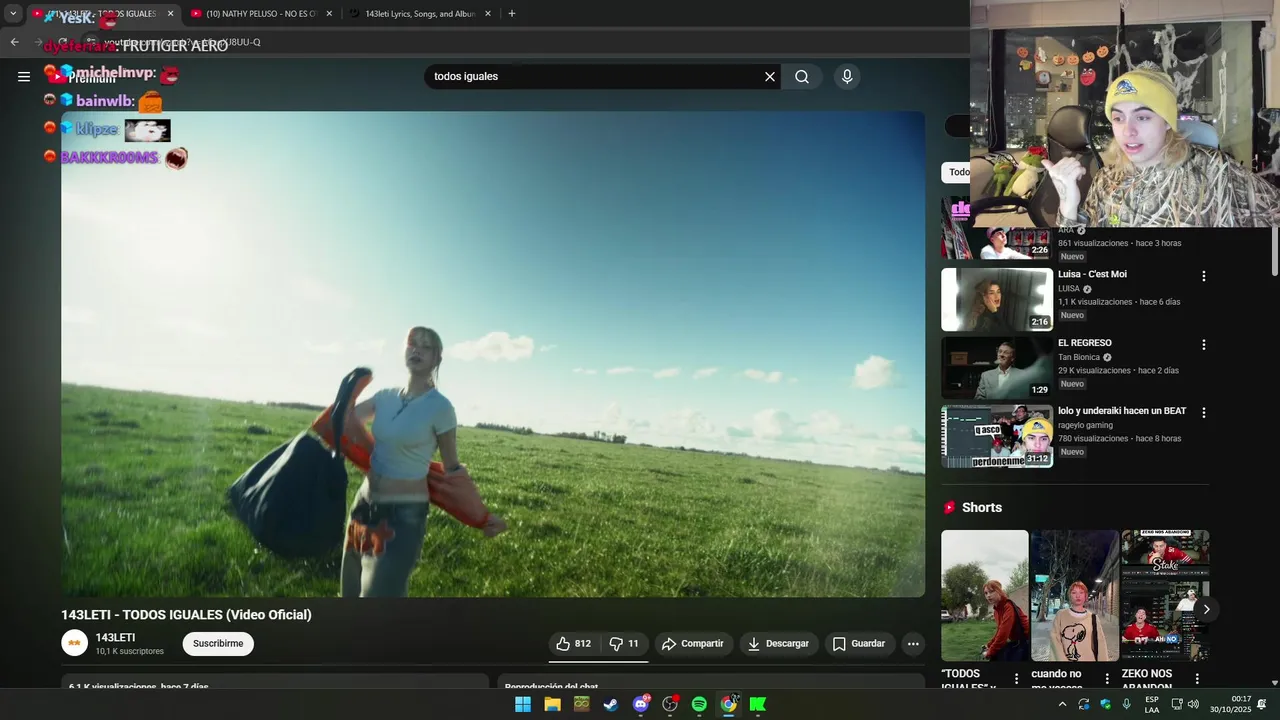Open the 143LETI channel avatar
Viewport: 1280px width, 720px height.
pyautogui.click(x=75, y=643)
